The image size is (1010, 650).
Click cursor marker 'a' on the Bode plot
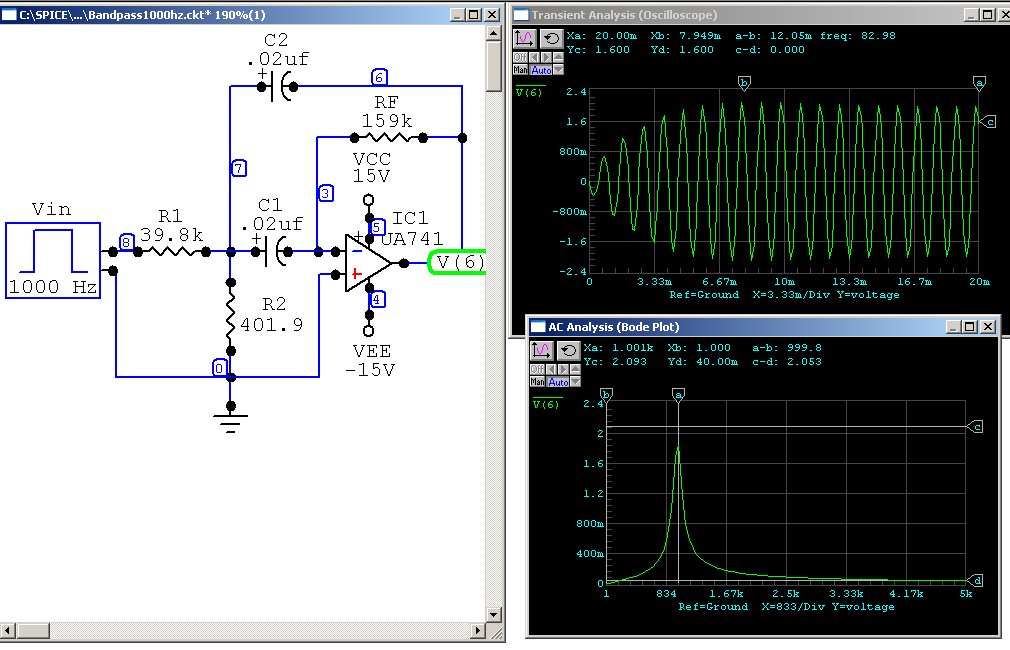(679, 394)
